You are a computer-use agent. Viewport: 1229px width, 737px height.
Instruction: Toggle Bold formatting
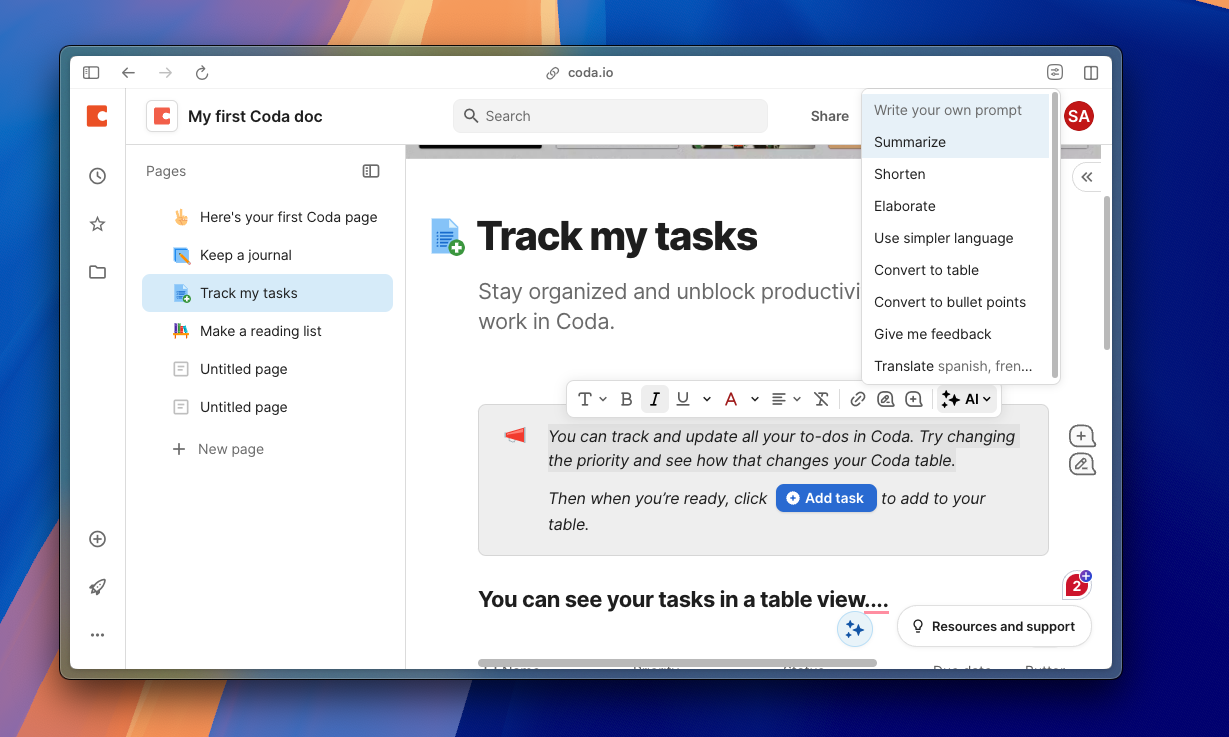click(x=626, y=399)
